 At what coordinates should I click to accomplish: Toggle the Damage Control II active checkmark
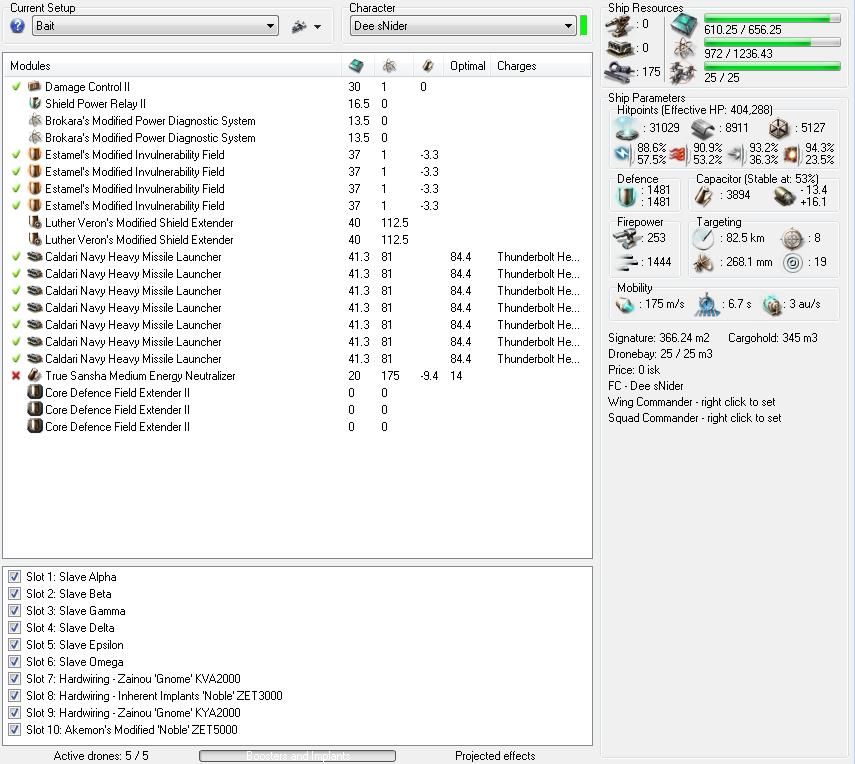[16, 87]
